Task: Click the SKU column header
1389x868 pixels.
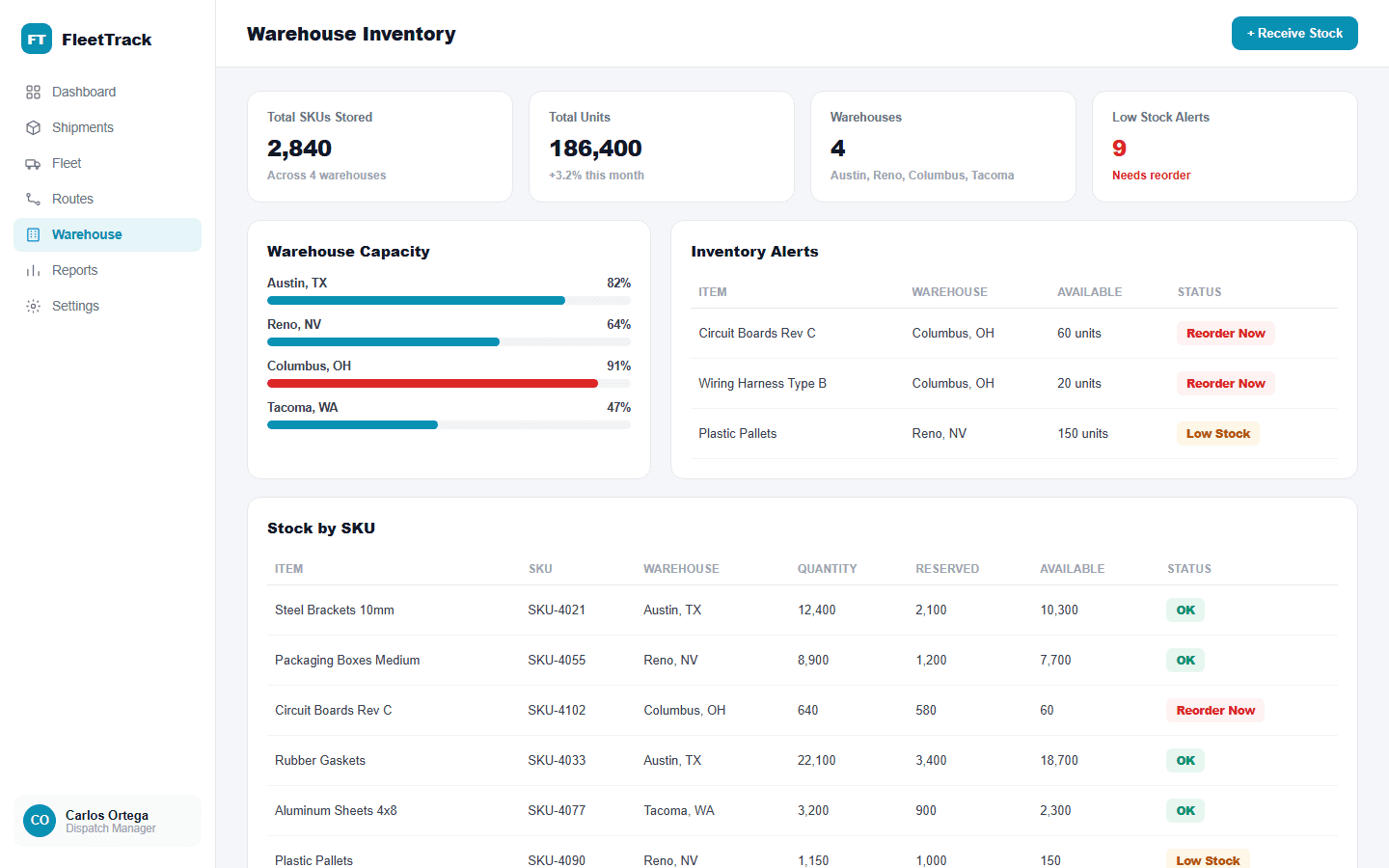Action: [x=540, y=569]
